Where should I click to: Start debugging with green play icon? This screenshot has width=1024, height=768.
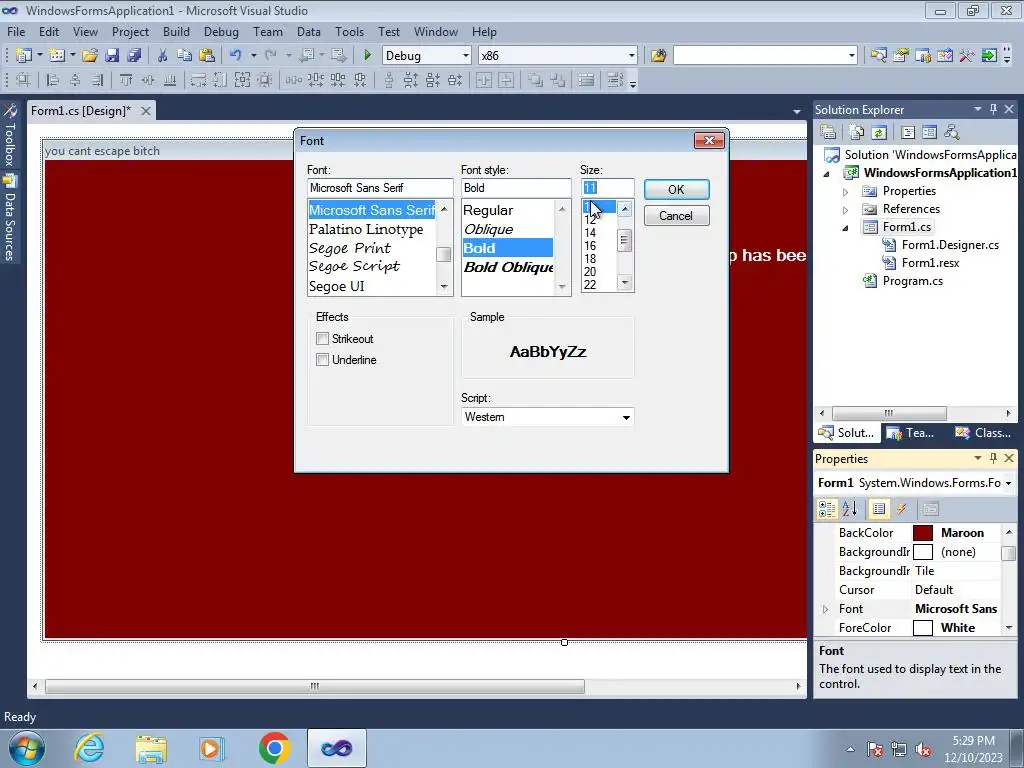click(367, 56)
